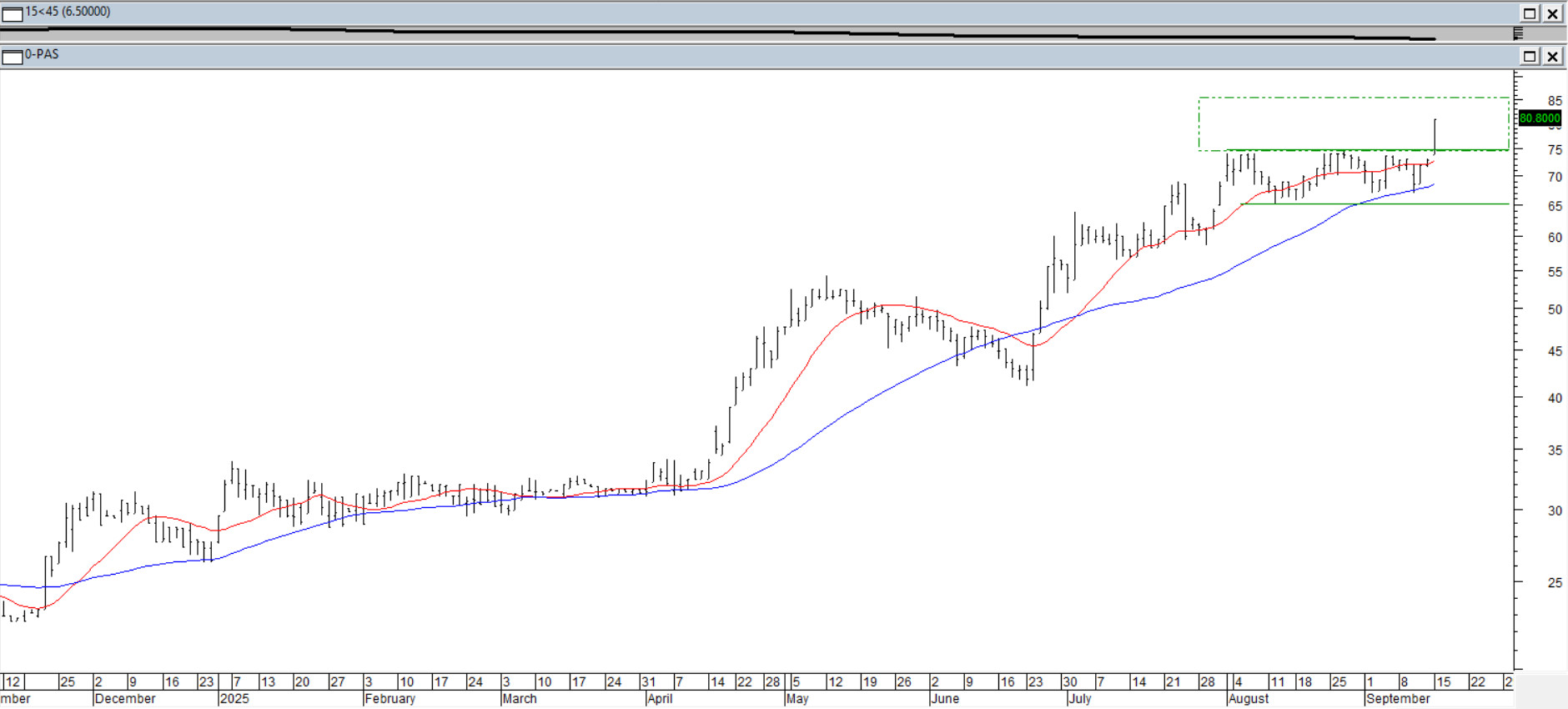Click the 80.8000 last price label
The width and height of the screenshot is (1568, 709).
pos(1539,118)
